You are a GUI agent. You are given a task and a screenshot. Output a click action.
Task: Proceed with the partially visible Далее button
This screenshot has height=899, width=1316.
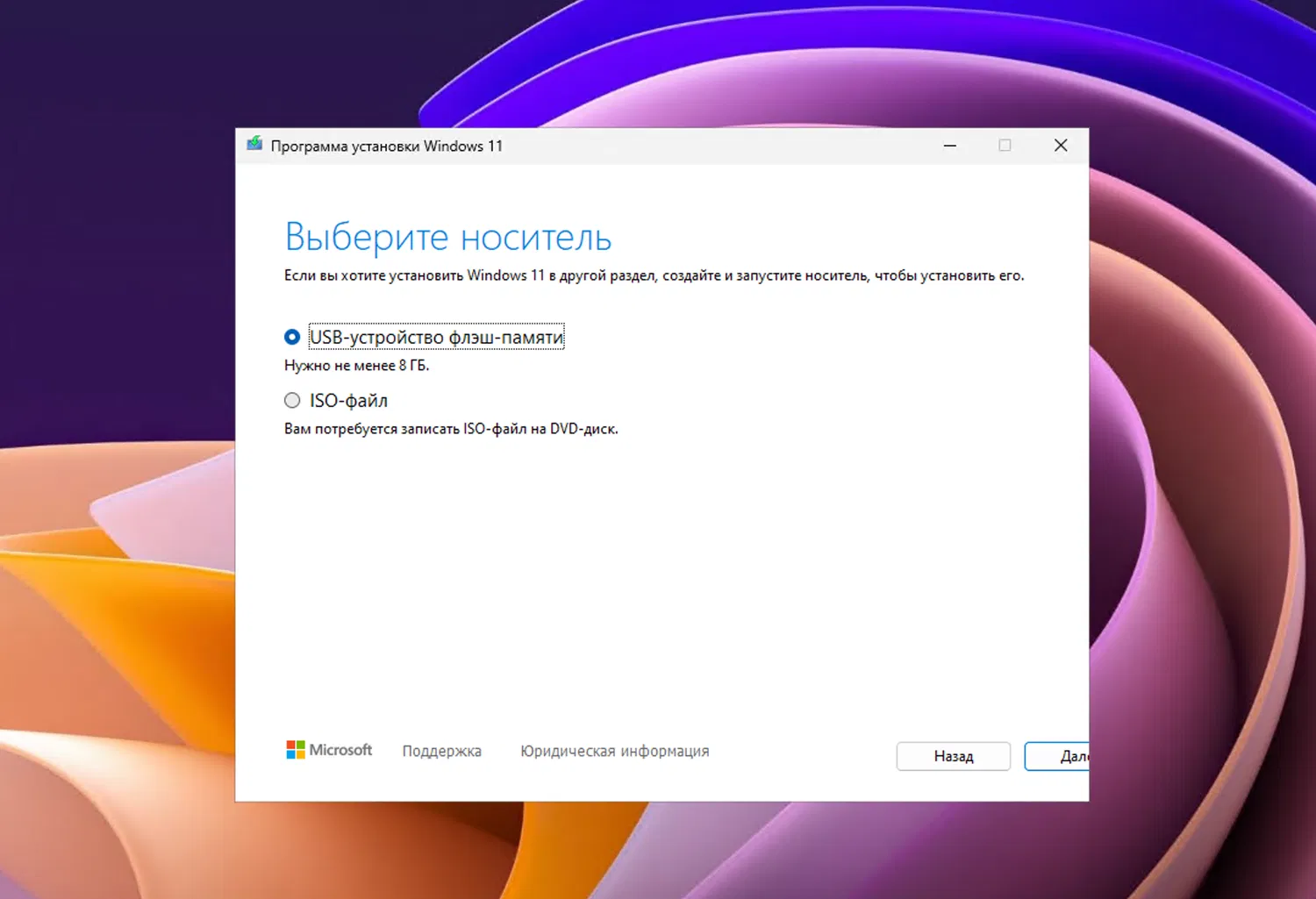coord(1057,756)
